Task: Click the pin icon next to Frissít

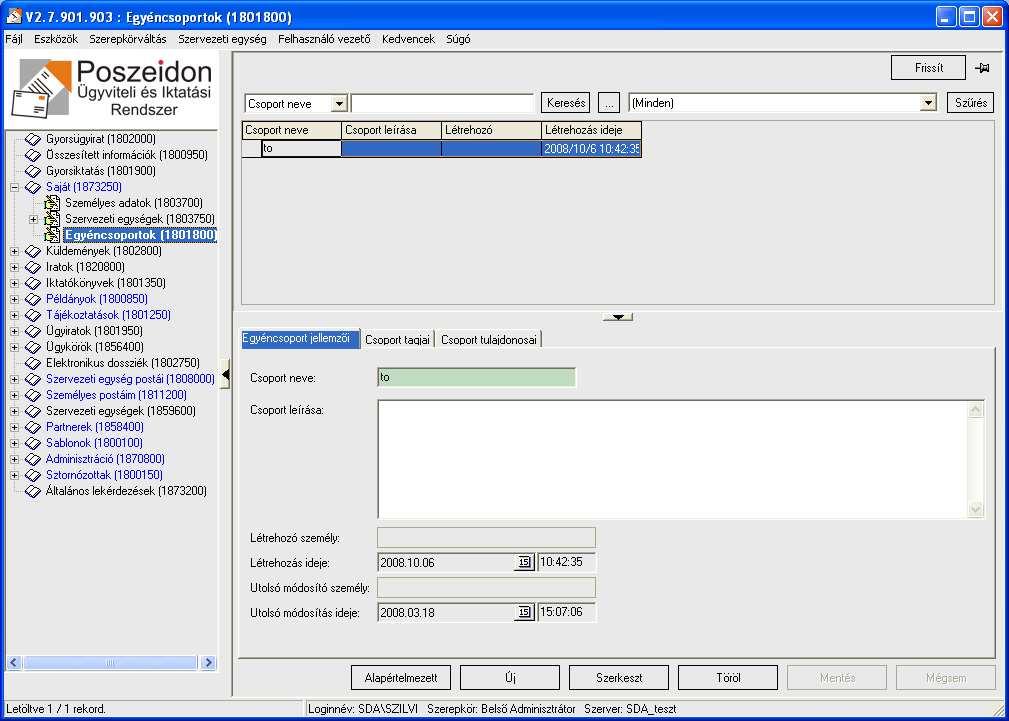Action: [x=982, y=68]
